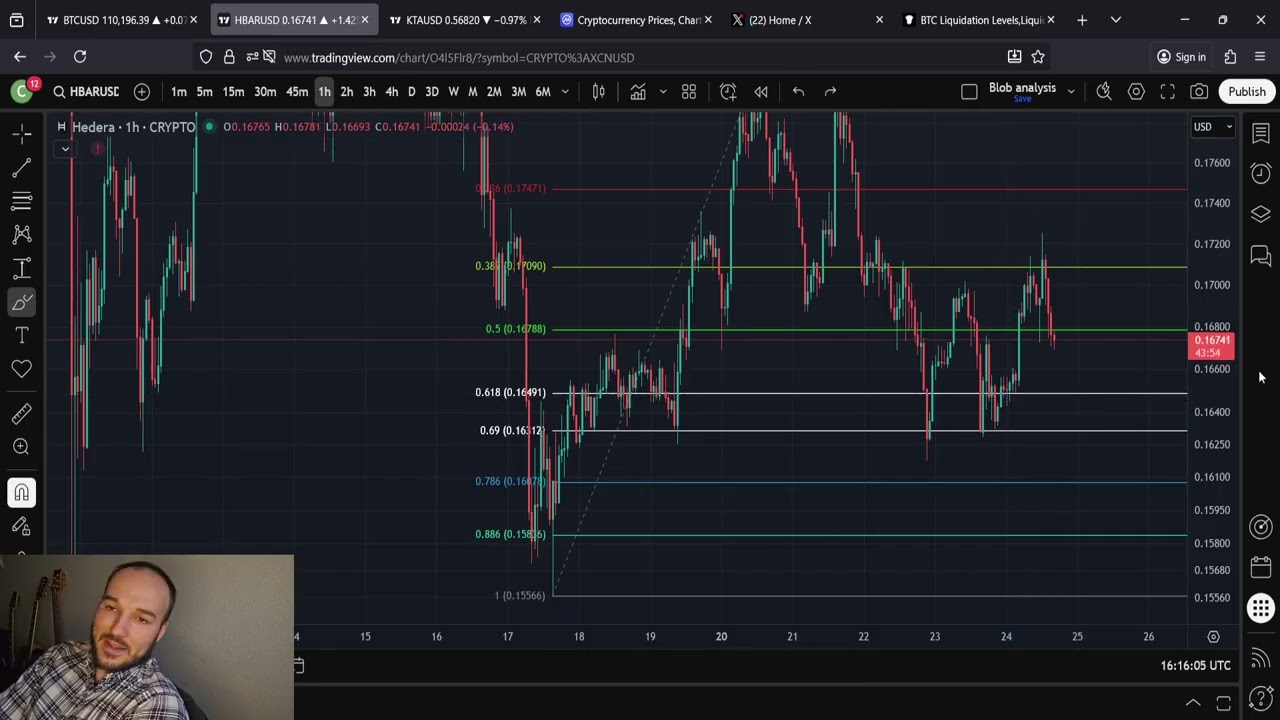The height and width of the screenshot is (720, 1280).
Task: Undo the last chart action
Action: pyautogui.click(x=798, y=91)
